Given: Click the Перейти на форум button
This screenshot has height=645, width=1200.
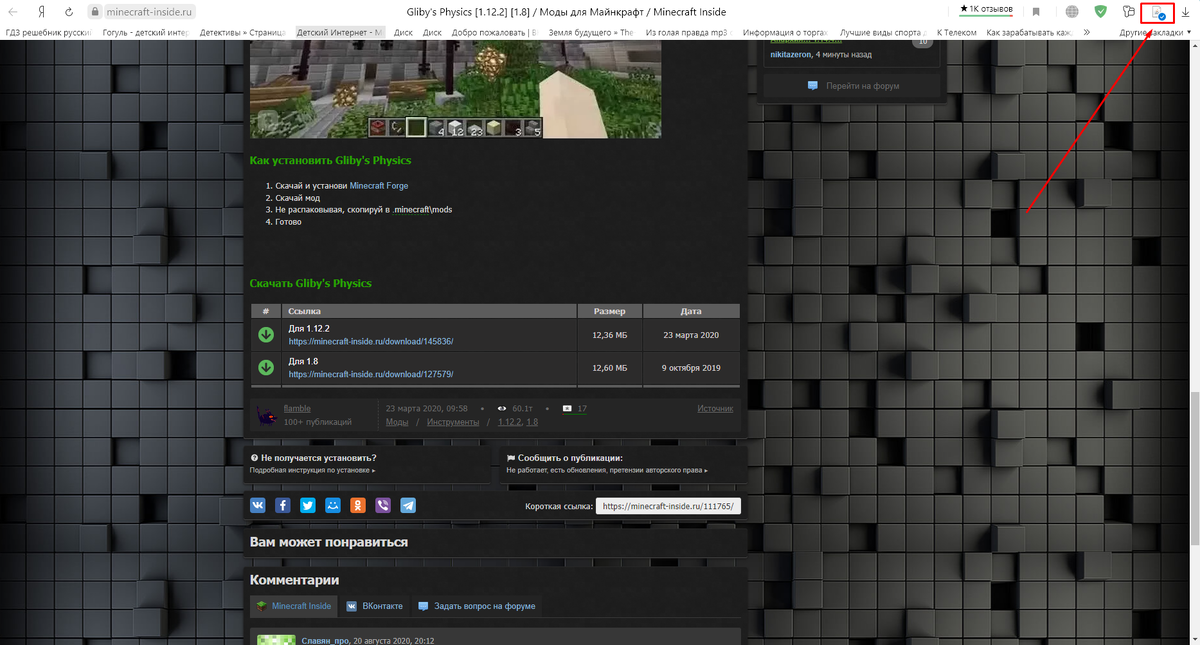Looking at the screenshot, I should [852, 86].
